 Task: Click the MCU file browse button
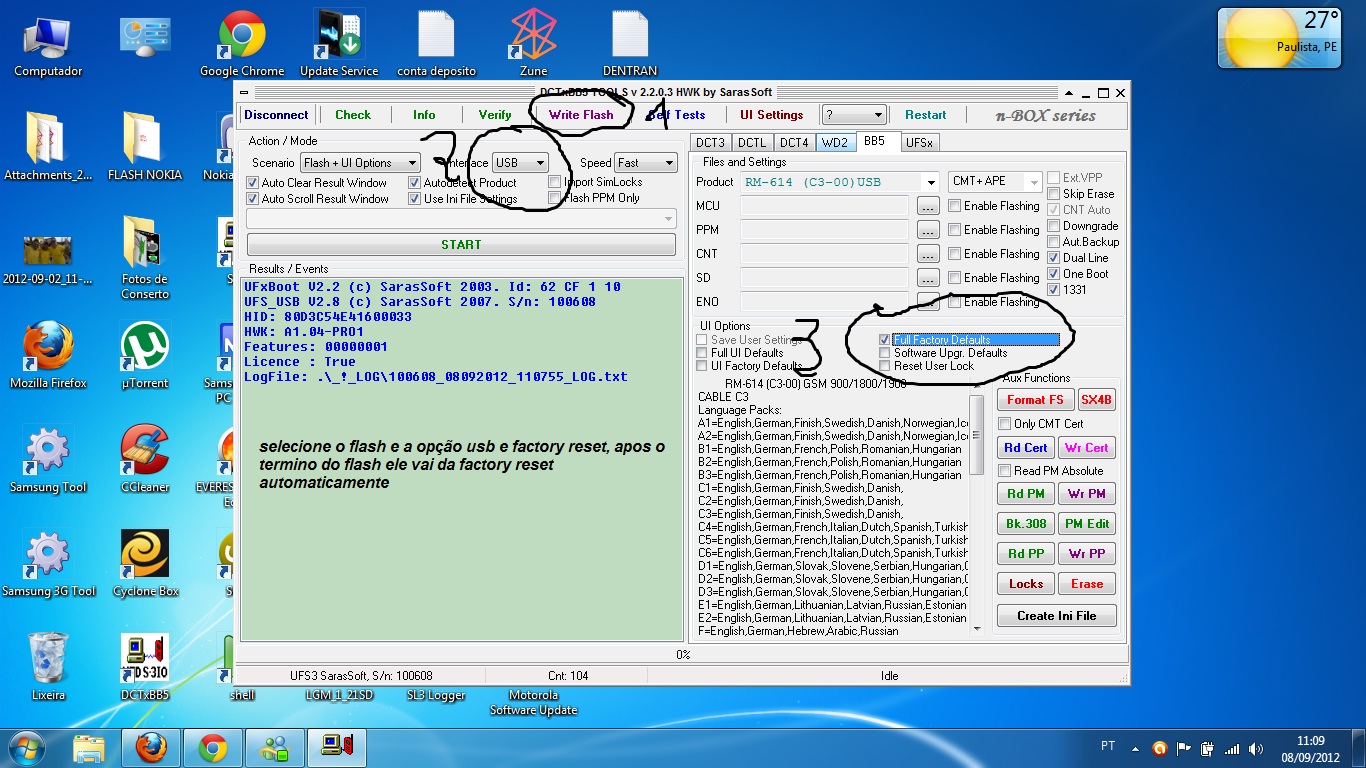(x=928, y=206)
